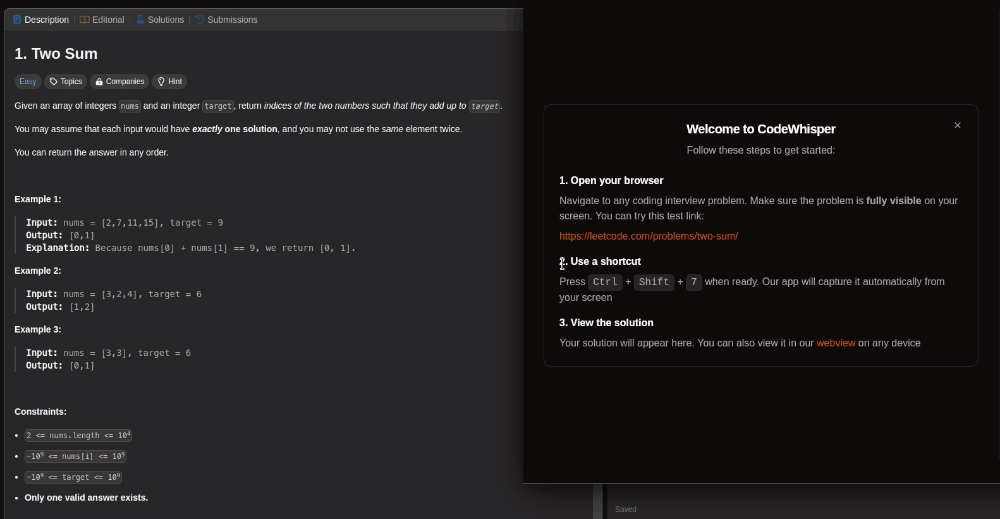The image size is (1000, 519).
Task: Click the 'Constraints:' heading
Action: pos(40,412)
